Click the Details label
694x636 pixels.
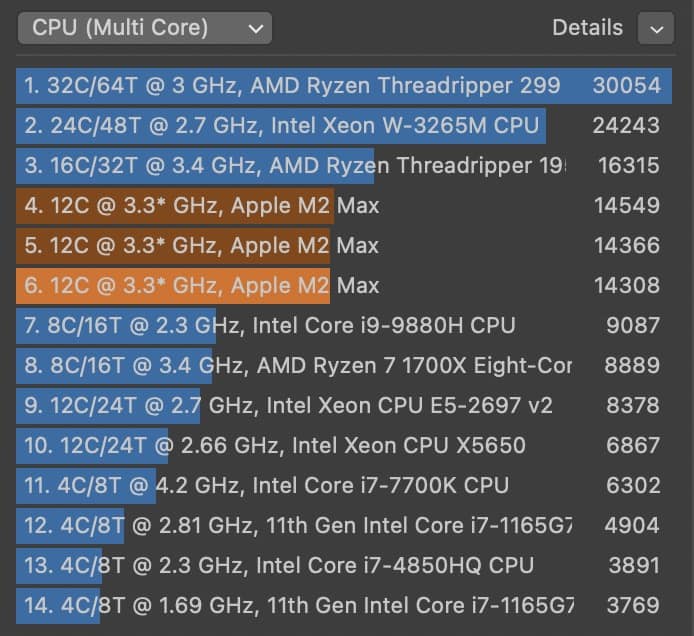point(587,28)
